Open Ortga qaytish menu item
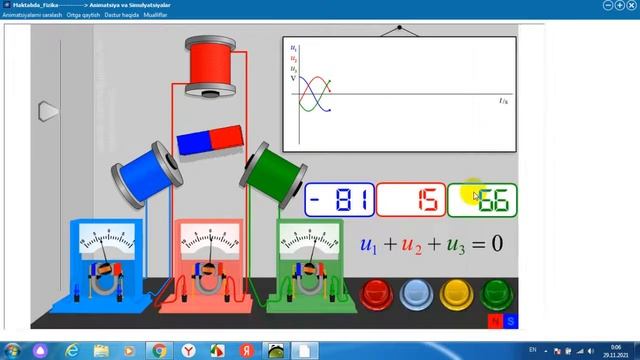This screenshot has width=640, height=360. [83, 15]
